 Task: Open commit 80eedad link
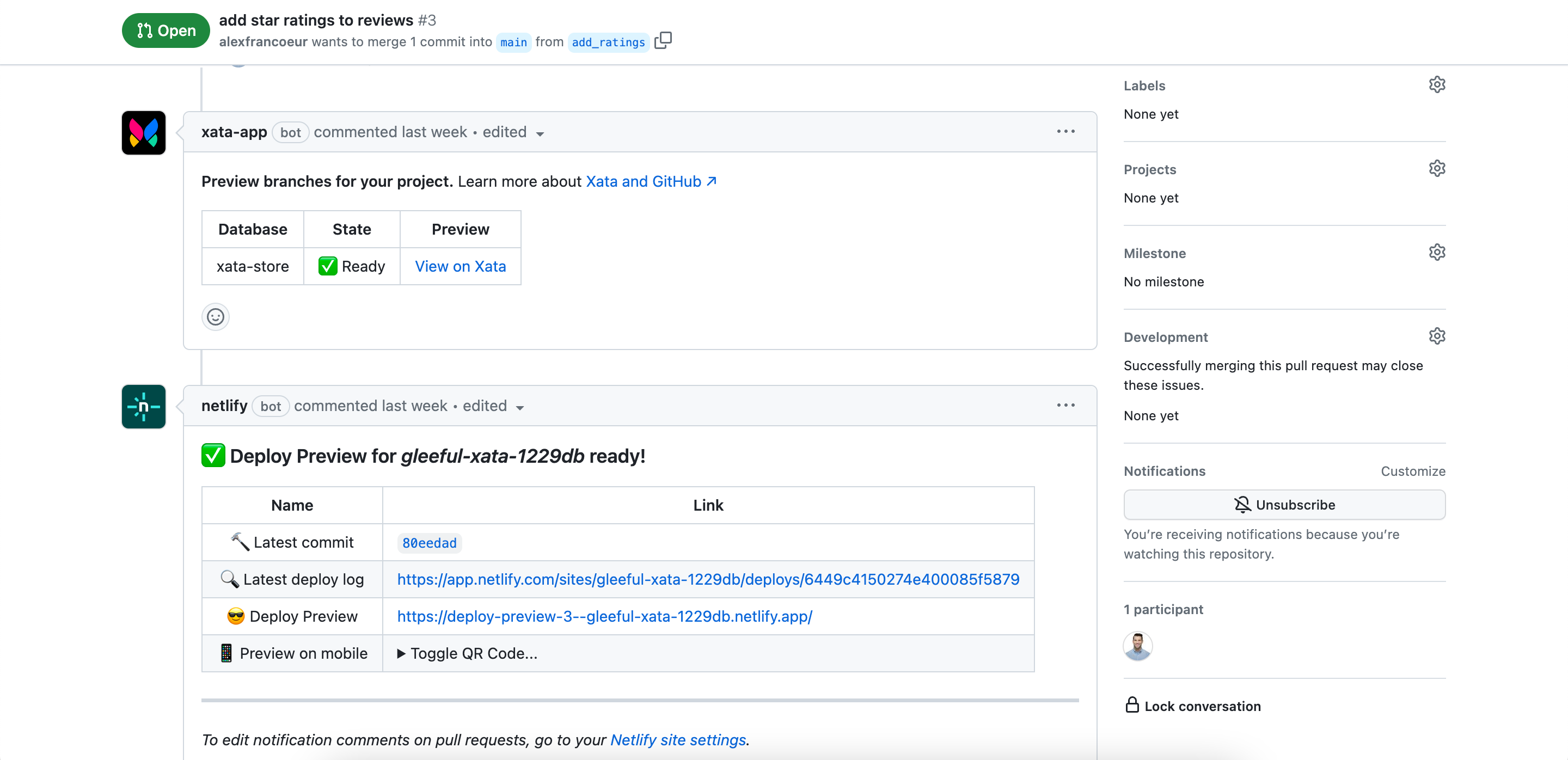point(429,543)
